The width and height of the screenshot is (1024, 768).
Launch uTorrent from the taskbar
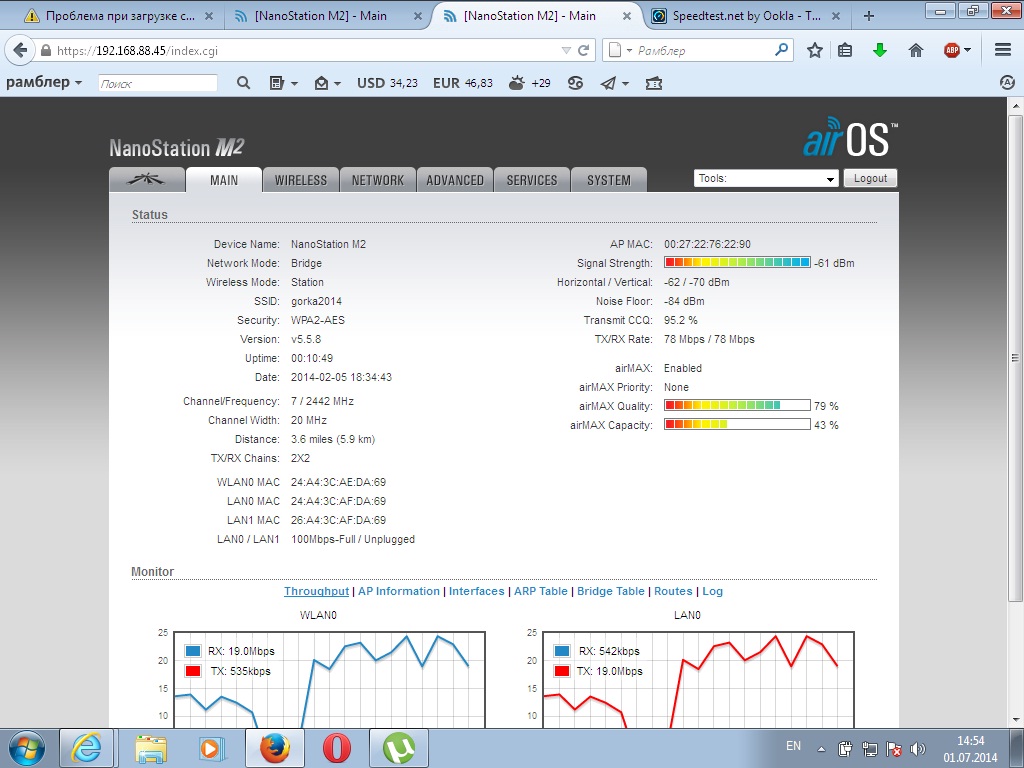pos(400,747)
